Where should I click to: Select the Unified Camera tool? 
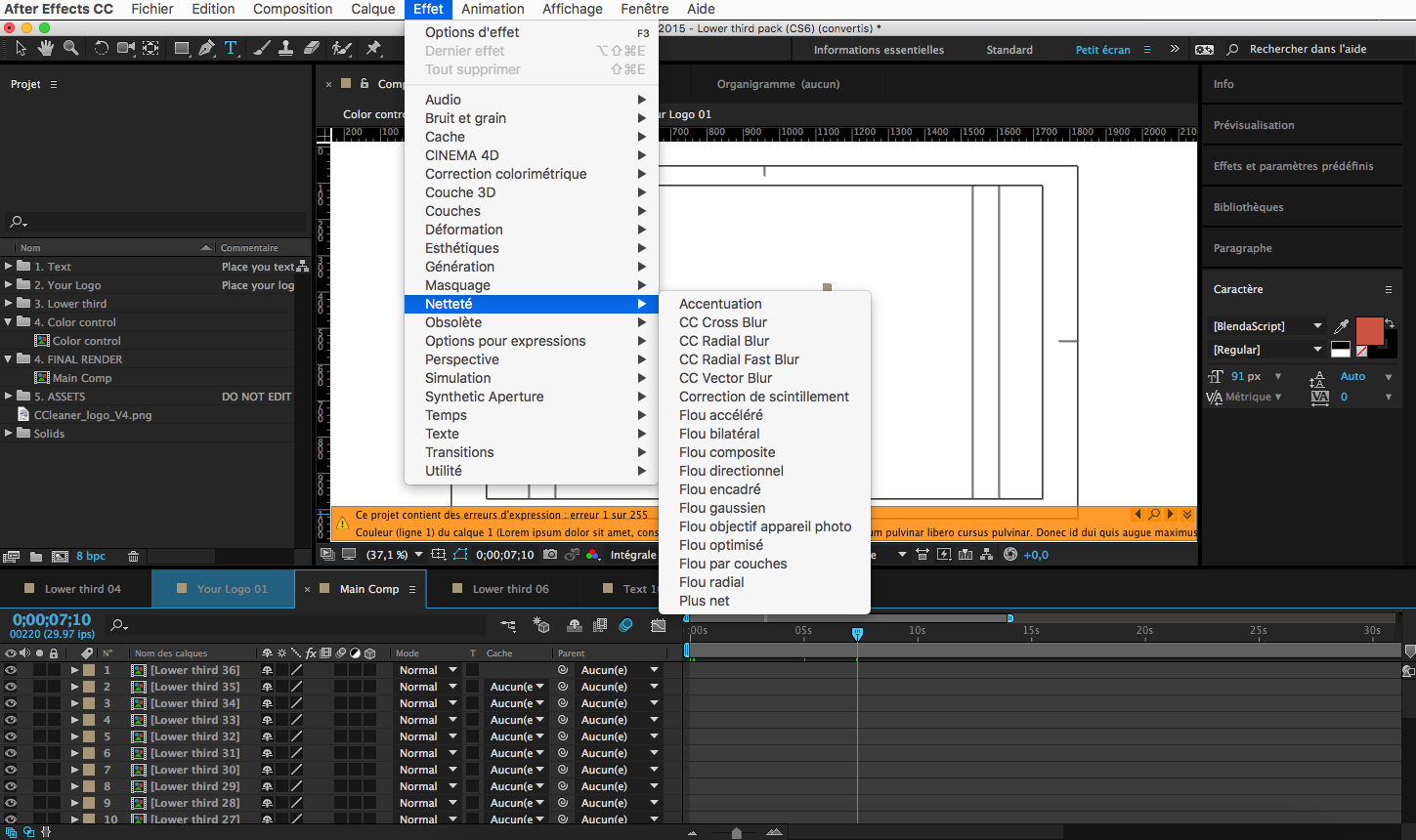click(126, 48)
